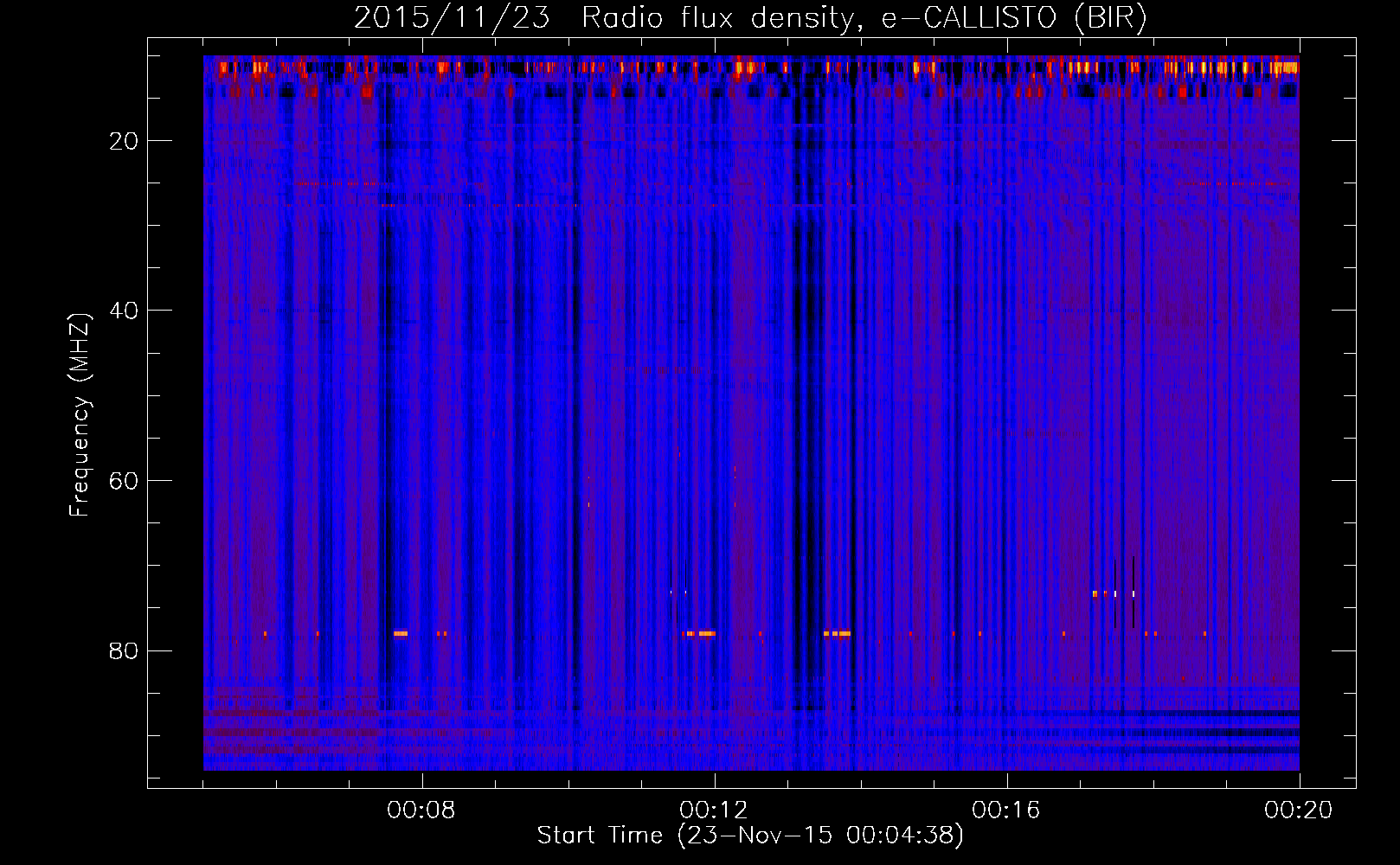Click the "80" frequency tick label

pos(124,650)
